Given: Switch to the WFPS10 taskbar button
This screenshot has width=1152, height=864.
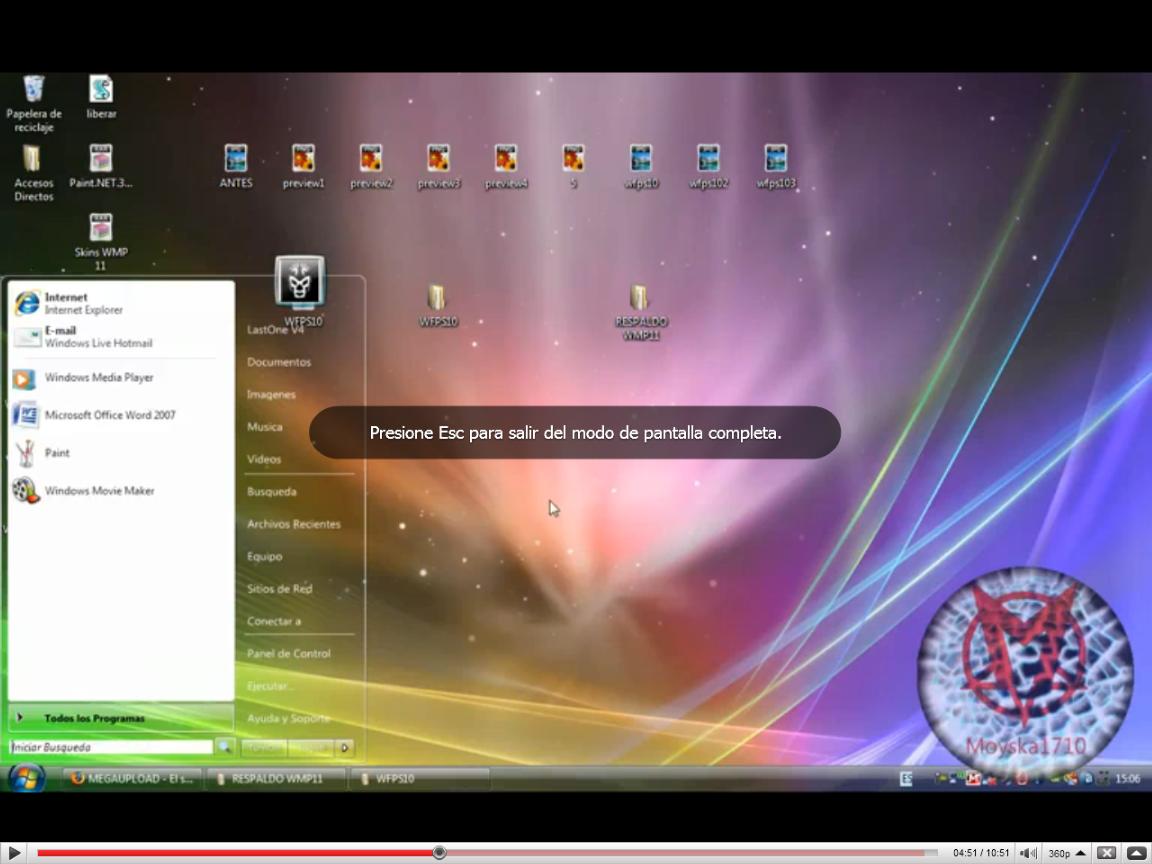Looking at the screenshot, I should coord(420,779).
